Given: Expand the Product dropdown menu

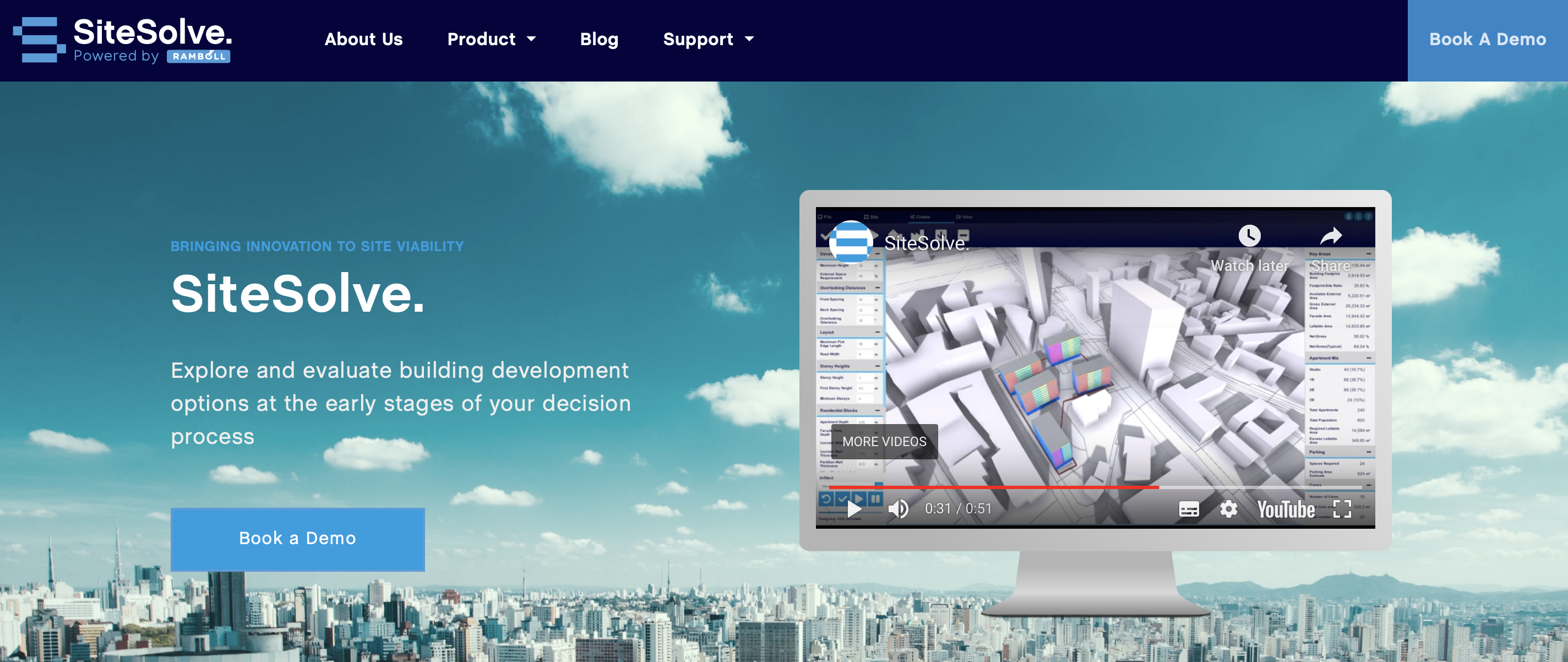Looking at the screenshot, I should (x=491, y=40).
